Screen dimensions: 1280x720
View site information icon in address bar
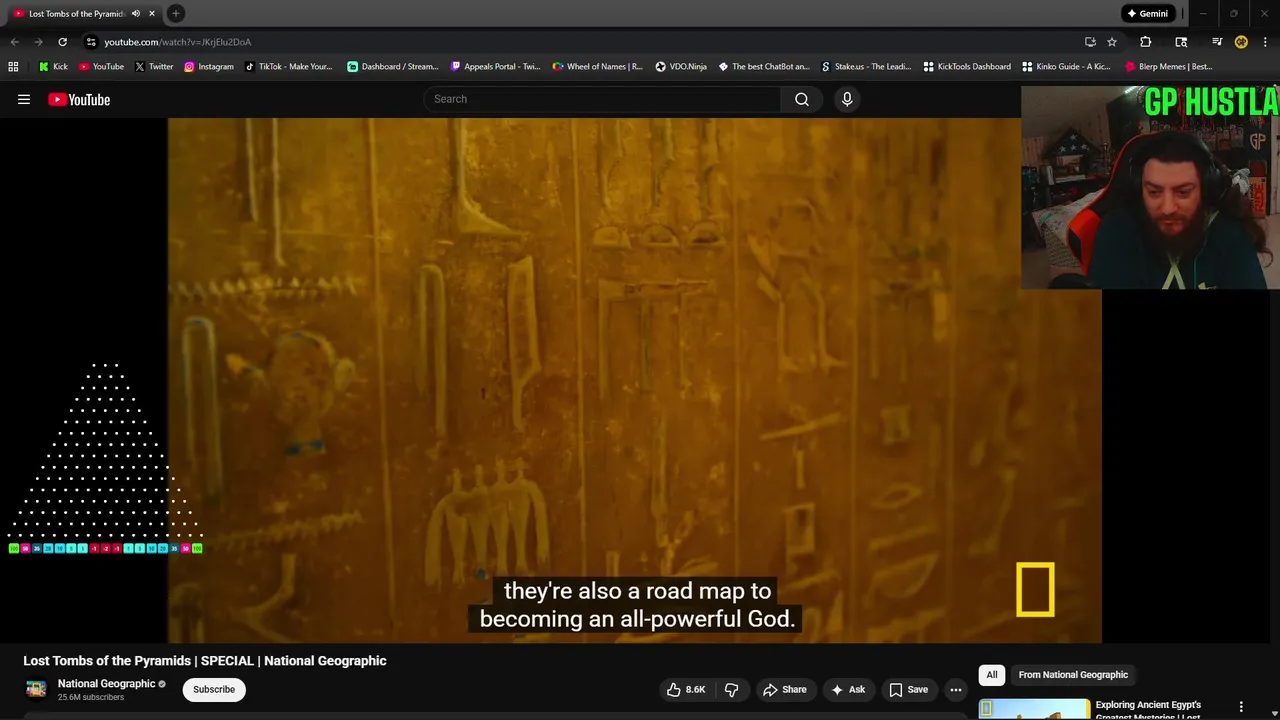tap(91, 42)
